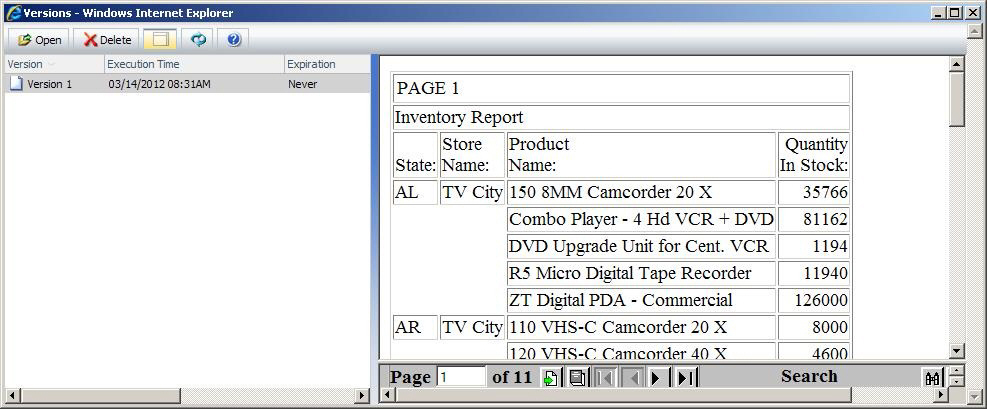Click execution time 03/14/2012 08:31AM
Screen dimensions: 987x409
tap(159, 84)
